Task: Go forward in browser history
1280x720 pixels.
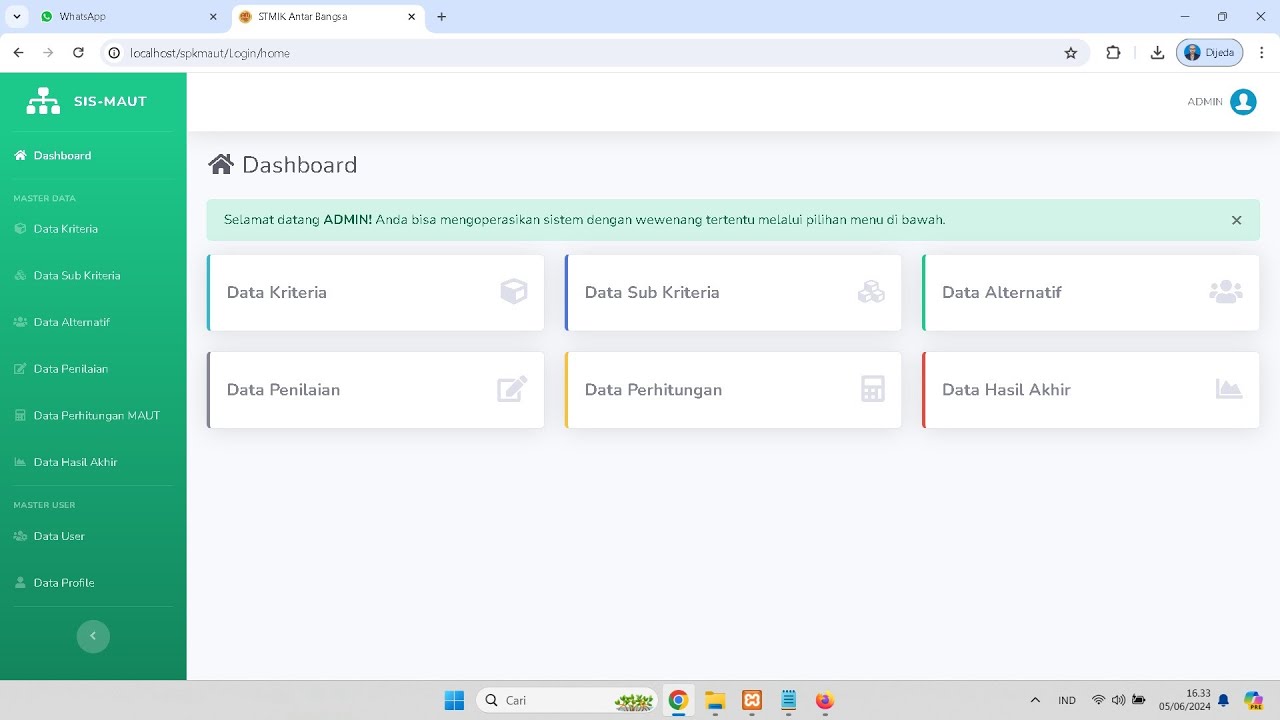Action: (48, 53)
